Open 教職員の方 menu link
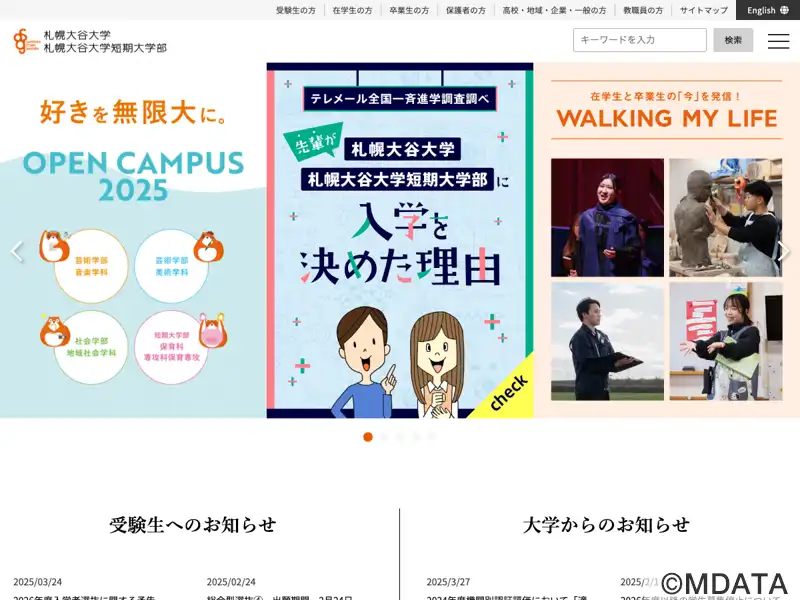This screenshot has height=600, width=800. click(x=643, y=10)
